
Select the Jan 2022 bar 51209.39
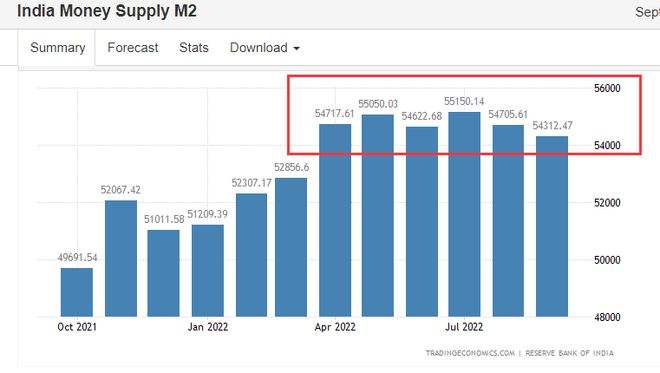click(208, 271)
